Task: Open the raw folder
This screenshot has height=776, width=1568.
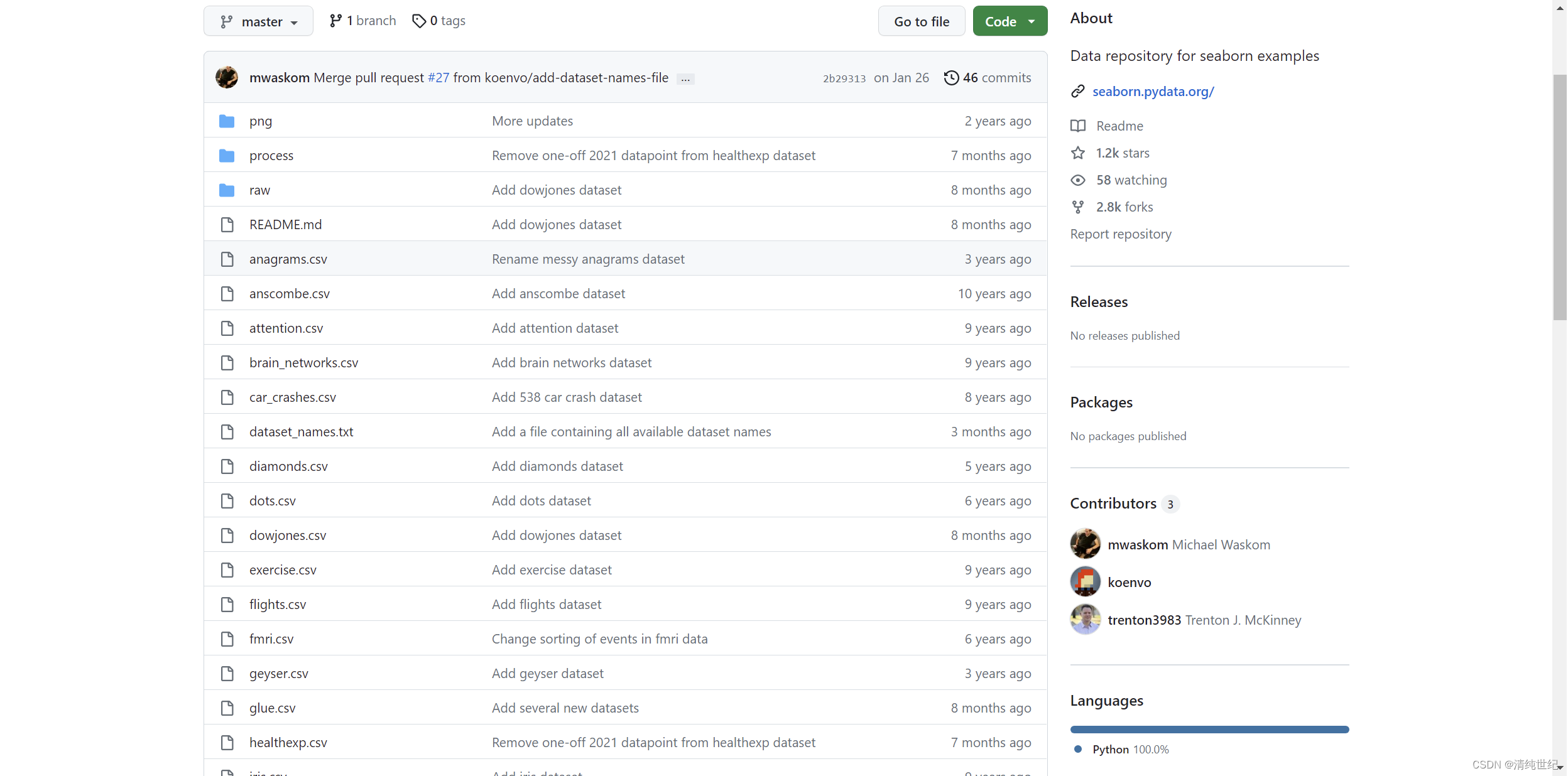Action: [x=259, y=190]
